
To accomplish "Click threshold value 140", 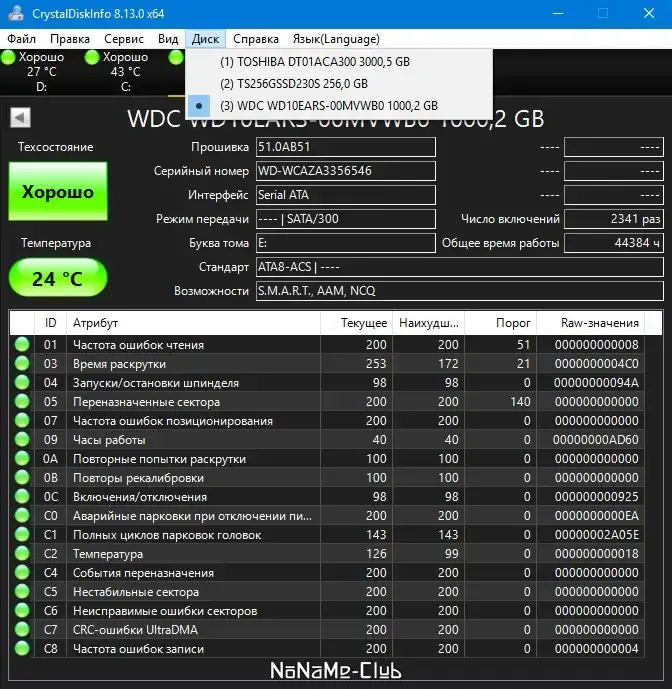I will [520, 402].
